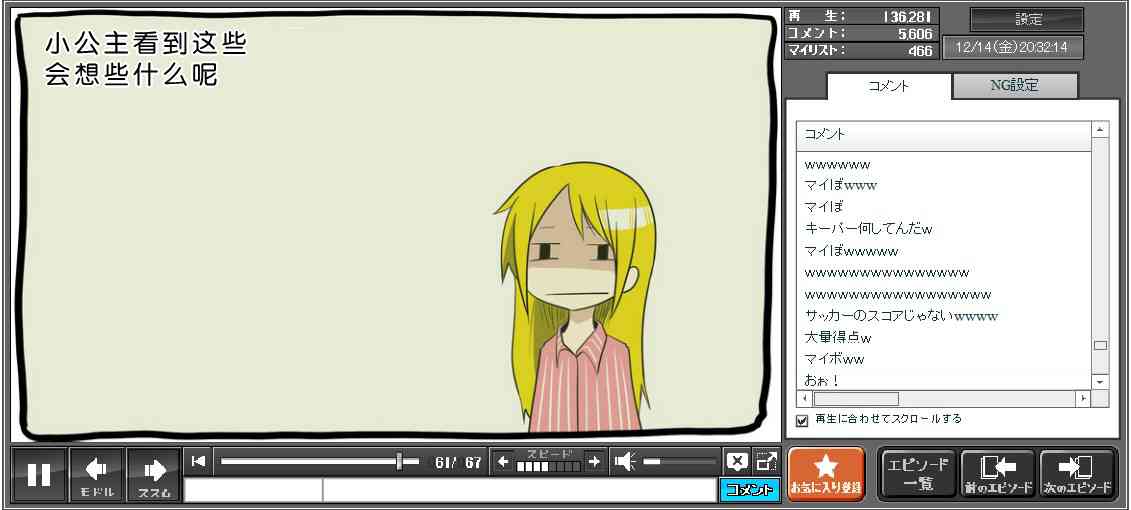The height and width of the screenshot is (510, 1131).
Task: Increase speed with the right arrow
Action: pyautogui.click(x=594, y=461)
